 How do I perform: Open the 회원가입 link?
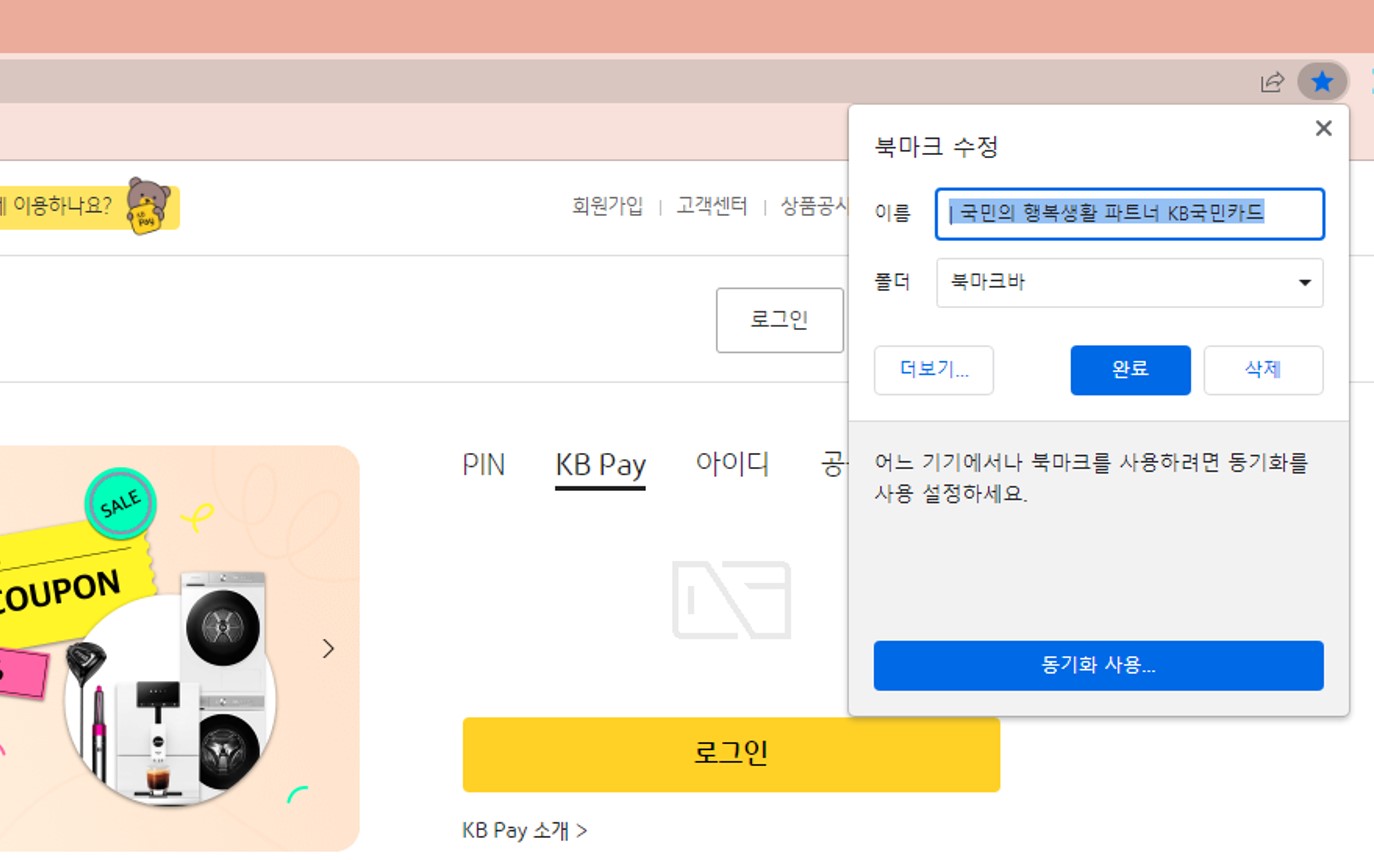click(x=607, y=206)
